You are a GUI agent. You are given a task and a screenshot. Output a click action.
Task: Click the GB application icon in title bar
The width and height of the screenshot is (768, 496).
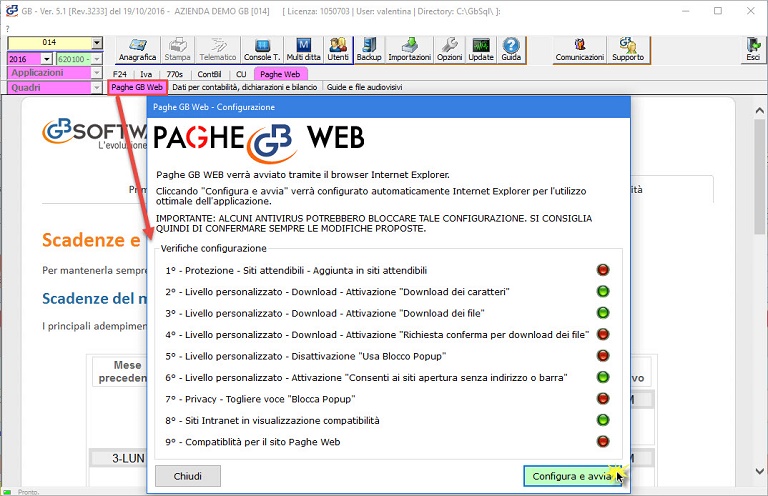(x=11, y=11)
